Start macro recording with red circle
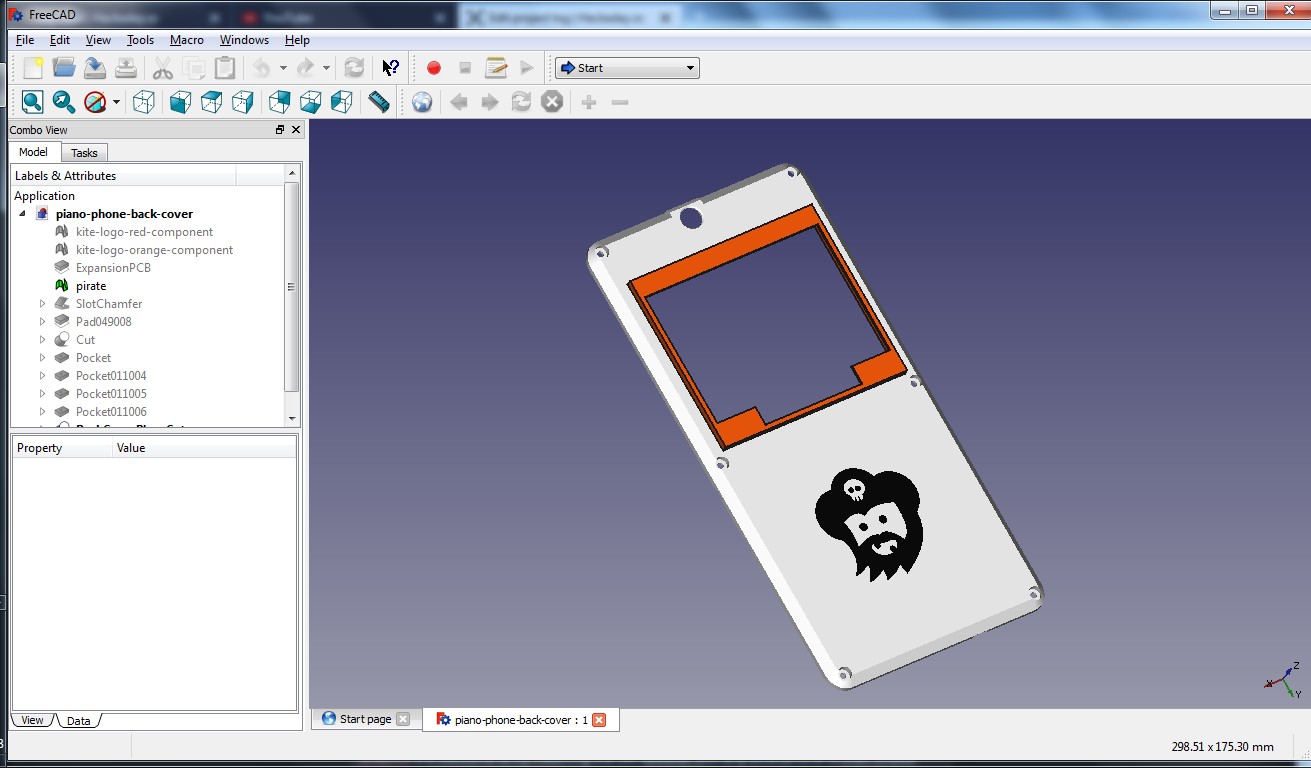The height and width of the screenshot is (768, 1311). pos(434,68)
